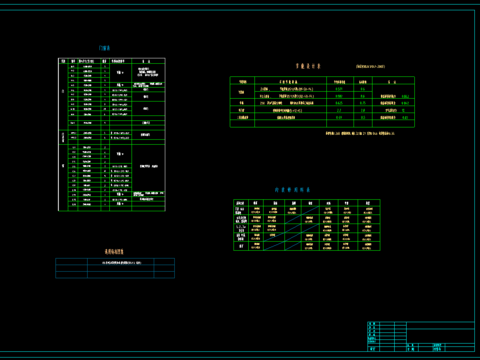Select the orange title above the upper-right table

click(308, 66)
